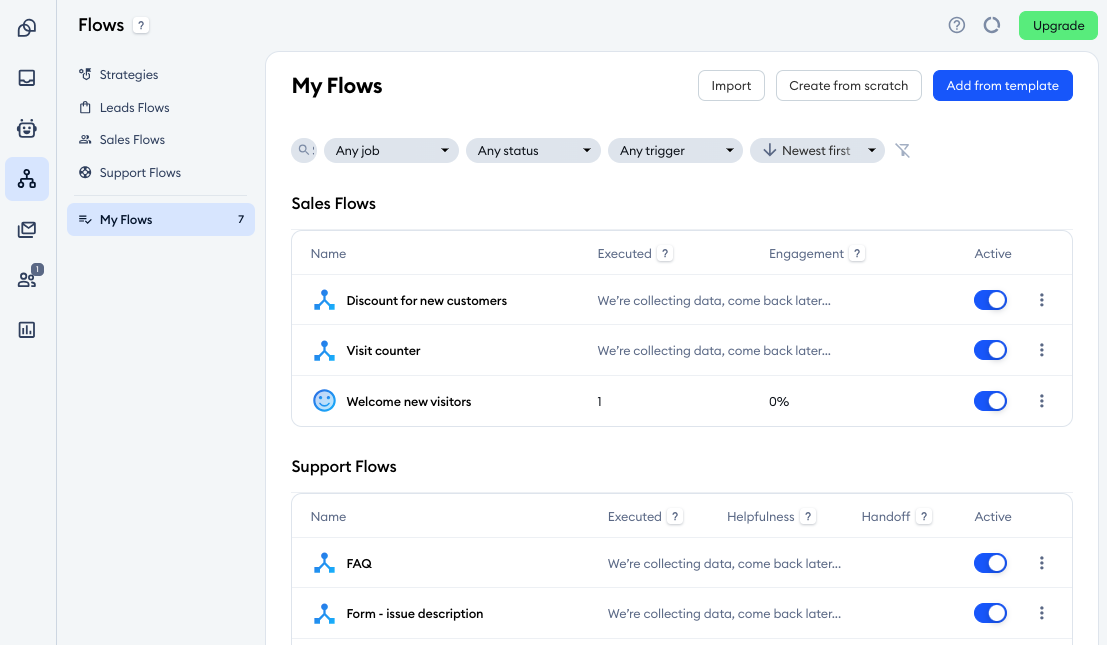1107x645 pixels.
Task: Click the search magnifier in the filter bar
Action: point(303,150)
